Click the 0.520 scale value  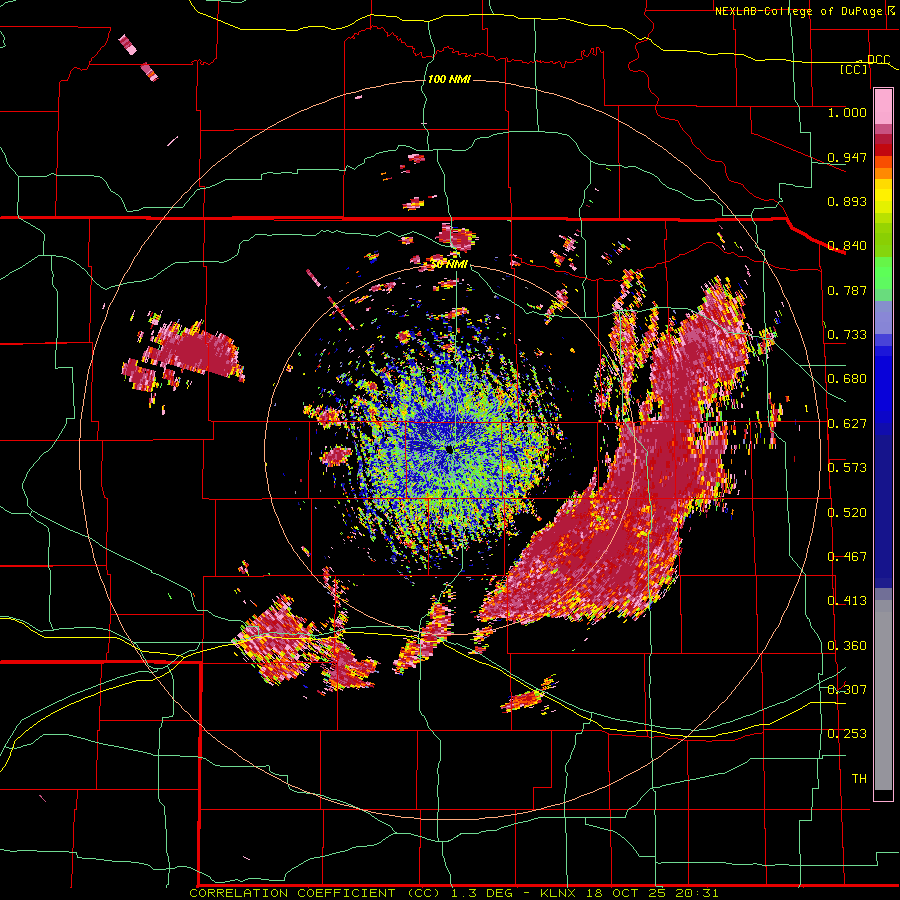[x=847, y=513]
